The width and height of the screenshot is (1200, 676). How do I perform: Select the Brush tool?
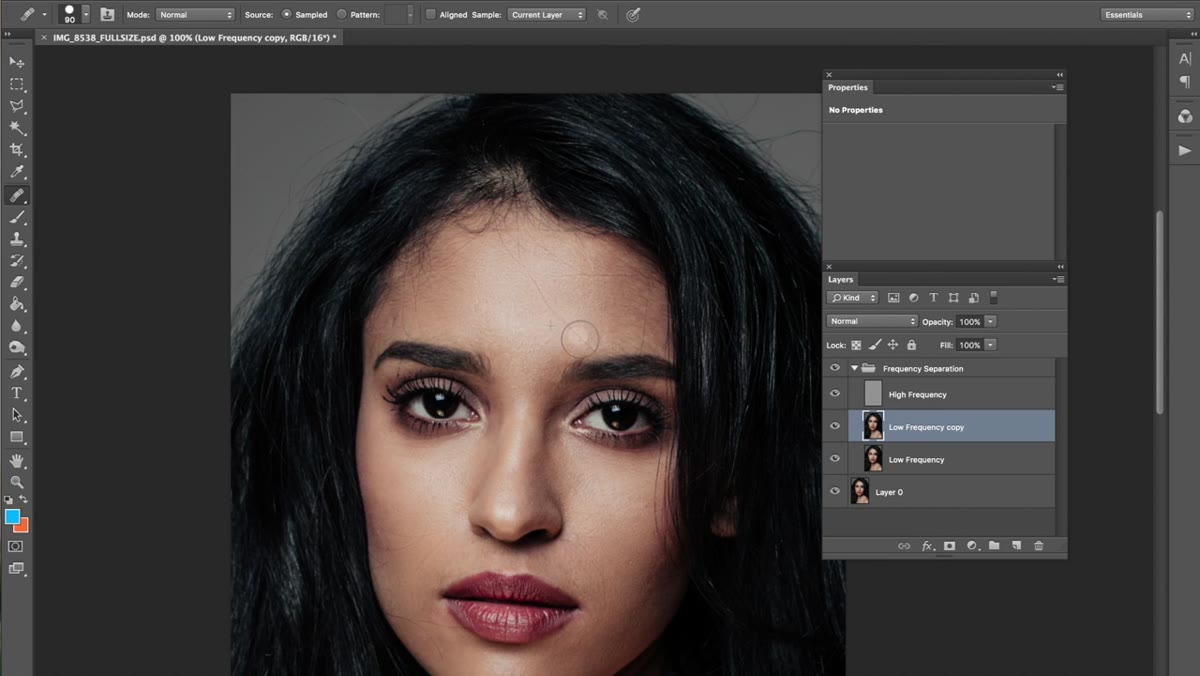click(x=17, y=217)
